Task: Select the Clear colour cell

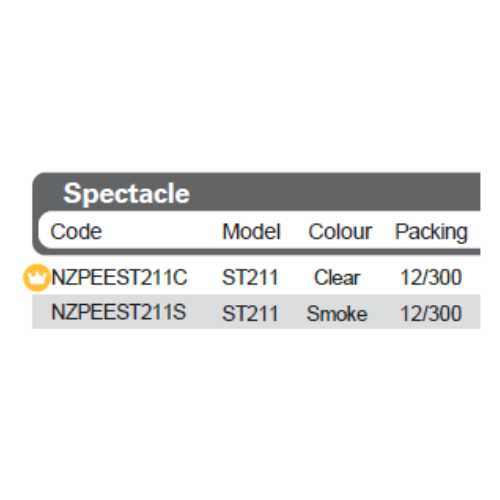Action: coord(337,277)
